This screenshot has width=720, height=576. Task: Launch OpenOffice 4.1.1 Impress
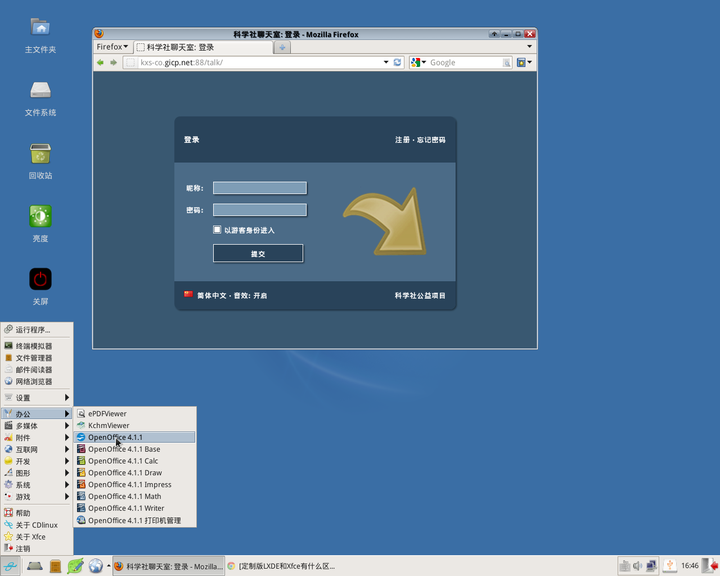(x=135, y=485)
